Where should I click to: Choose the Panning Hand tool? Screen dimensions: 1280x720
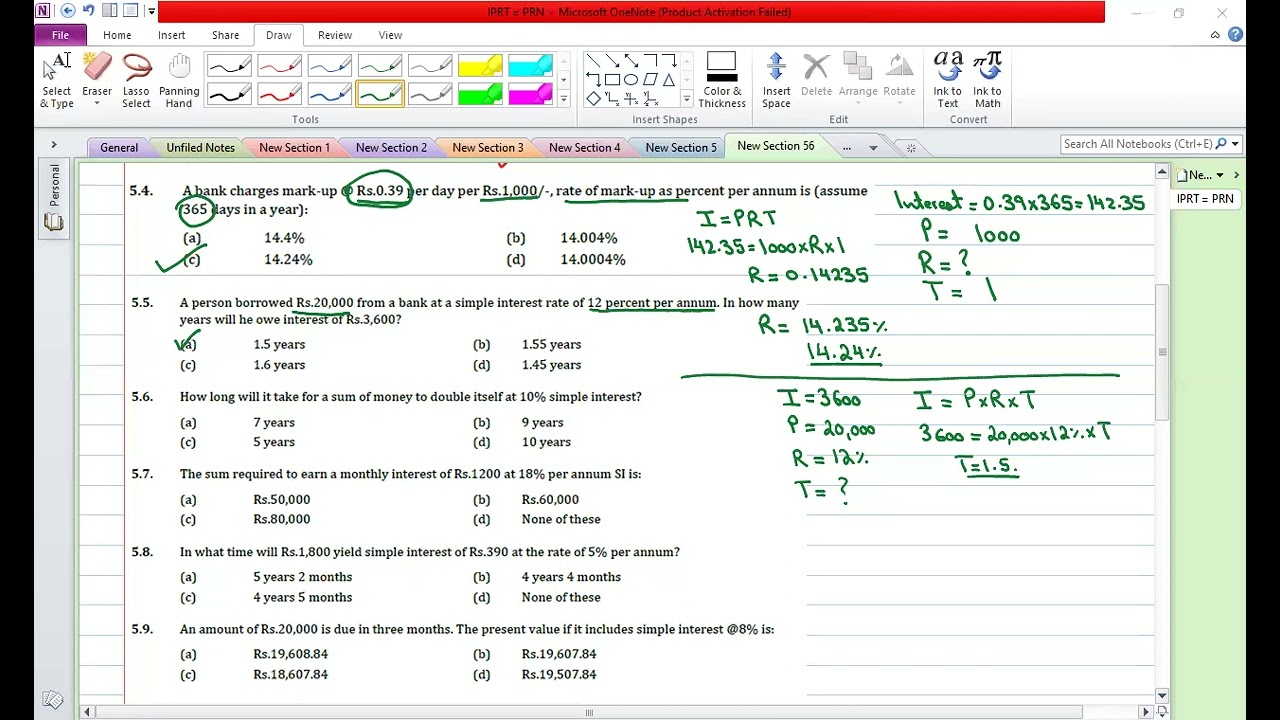point(179,81)
